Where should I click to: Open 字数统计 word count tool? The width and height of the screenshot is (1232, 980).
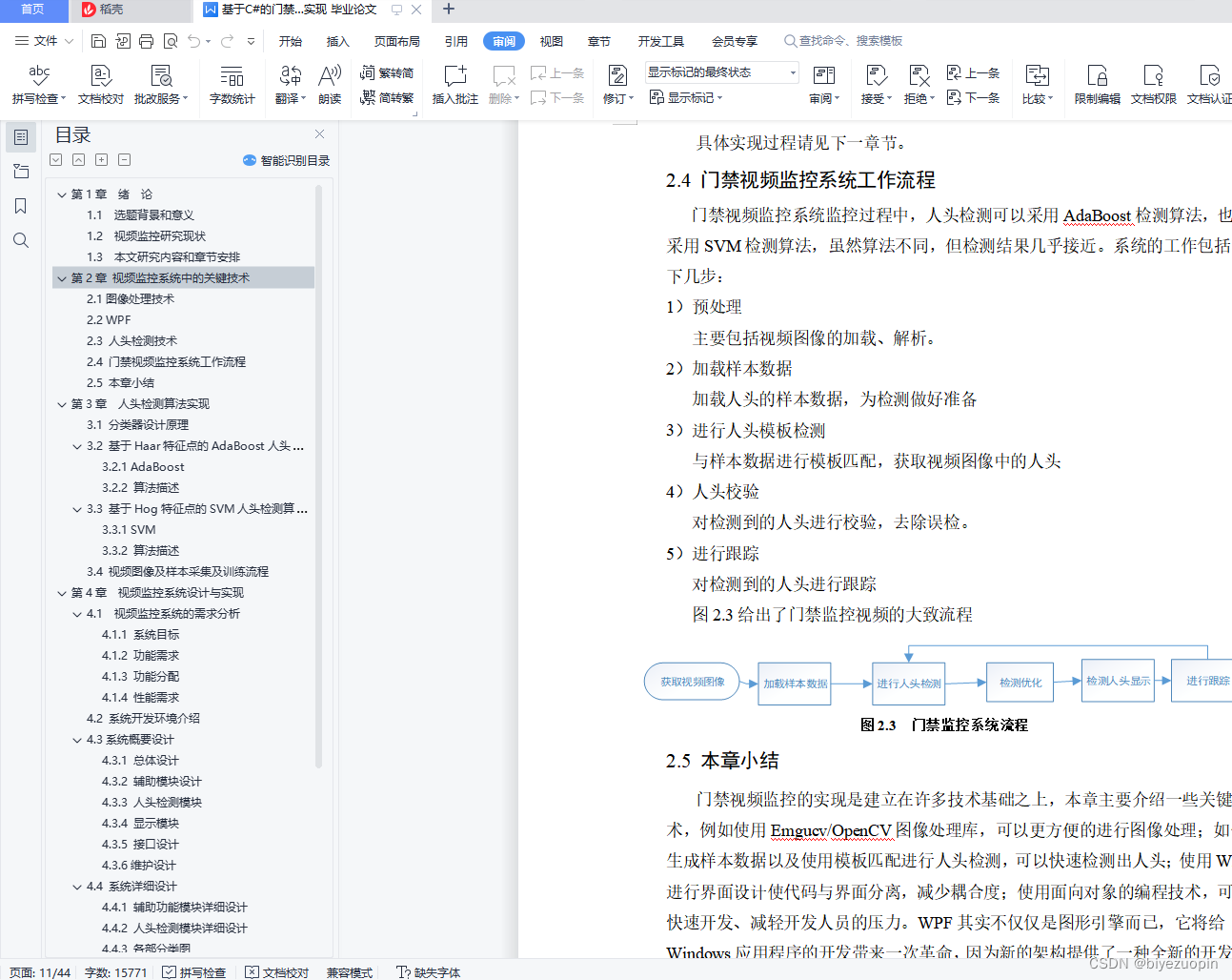pyautogui.click(x=232, y=84)
